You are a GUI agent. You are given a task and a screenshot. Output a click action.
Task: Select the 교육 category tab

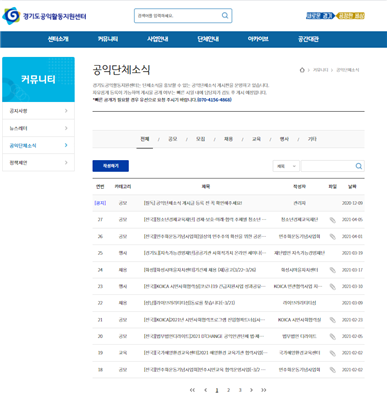point(256,139)
